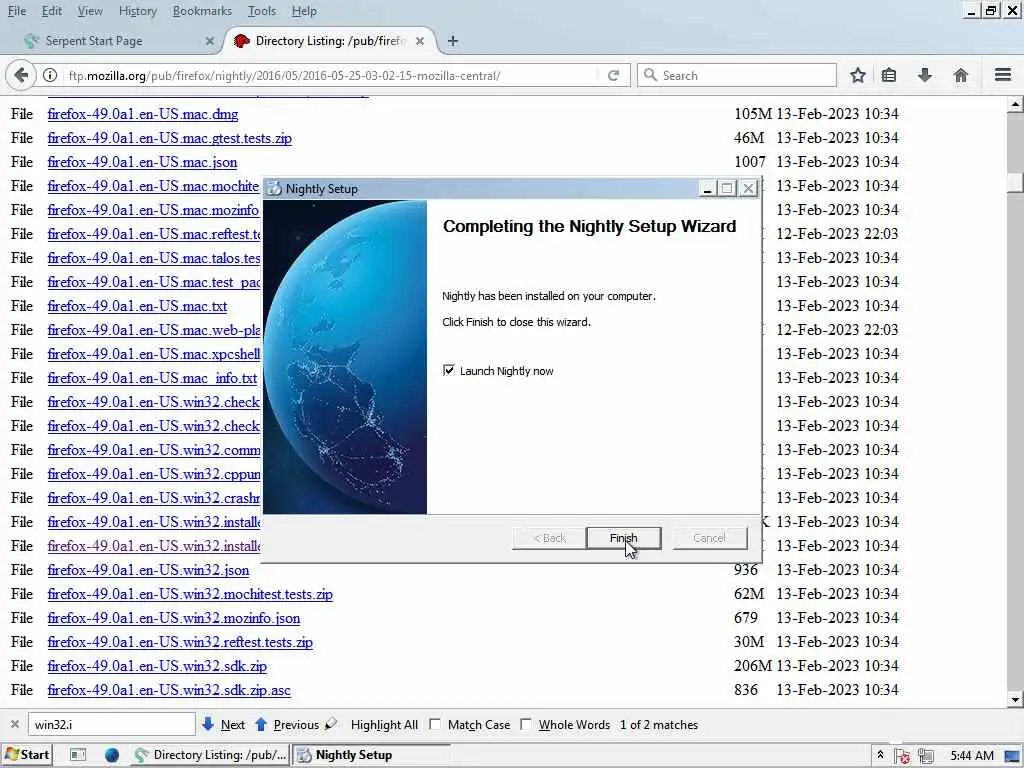Screen dimensions: 1024x768
Task: Click the 105M file size text
Action: coord(753,114)
